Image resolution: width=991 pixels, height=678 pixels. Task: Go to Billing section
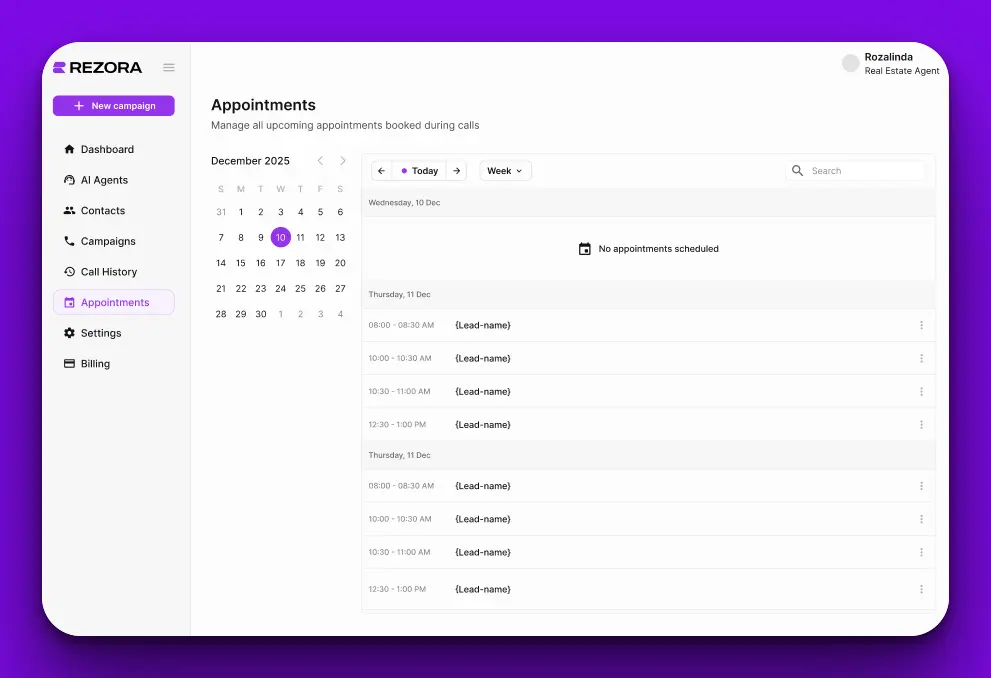tap(95, 364)
